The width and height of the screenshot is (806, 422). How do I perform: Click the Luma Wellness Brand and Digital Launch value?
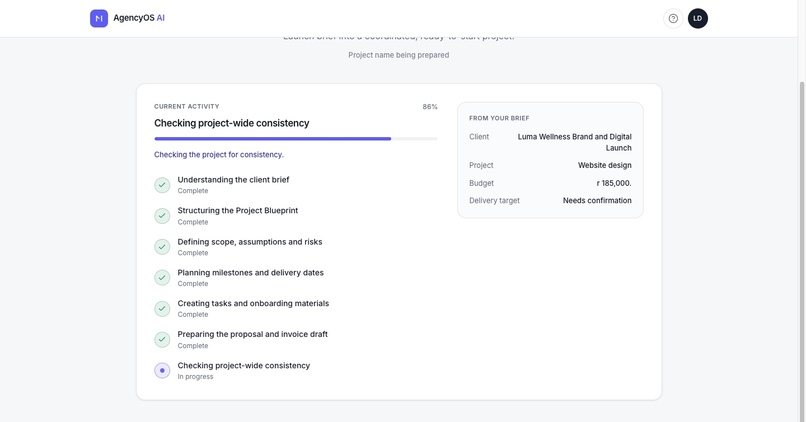[574, 142]
